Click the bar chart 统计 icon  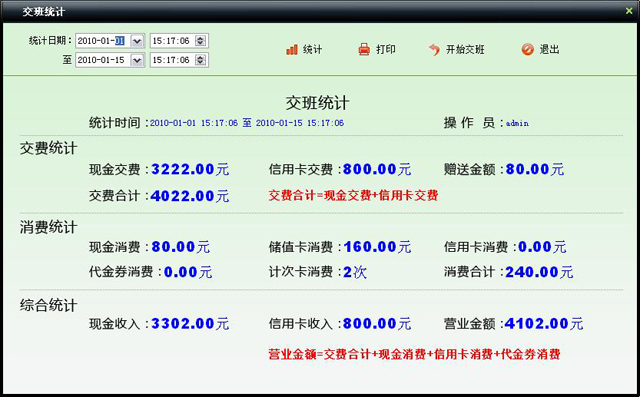(x=292, y=49)
